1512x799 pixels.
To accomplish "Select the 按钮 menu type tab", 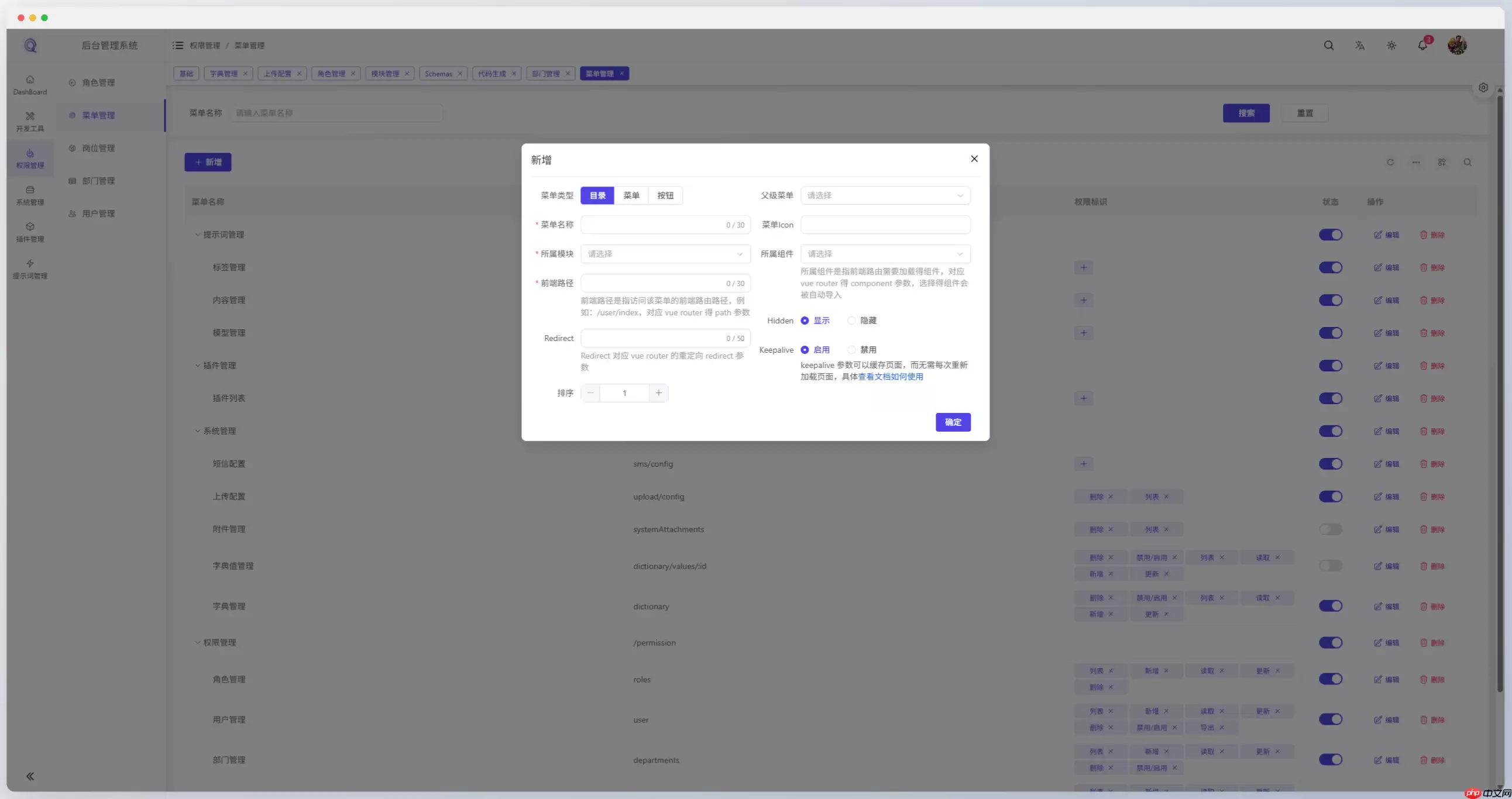I will pos(666,195).
